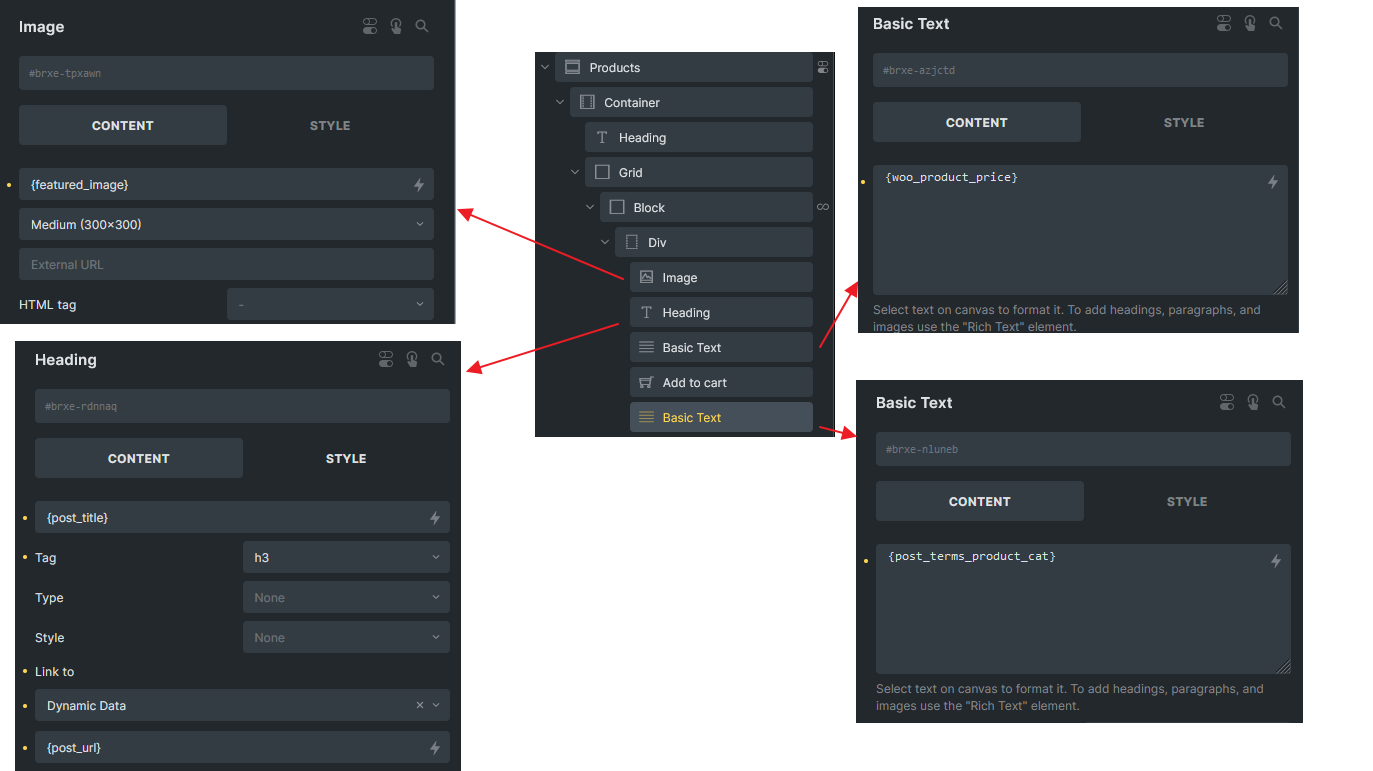Toggle conditions icon in the Heading panel header
This screenshot has width=1373, height=771.
(x=386, y=360)
